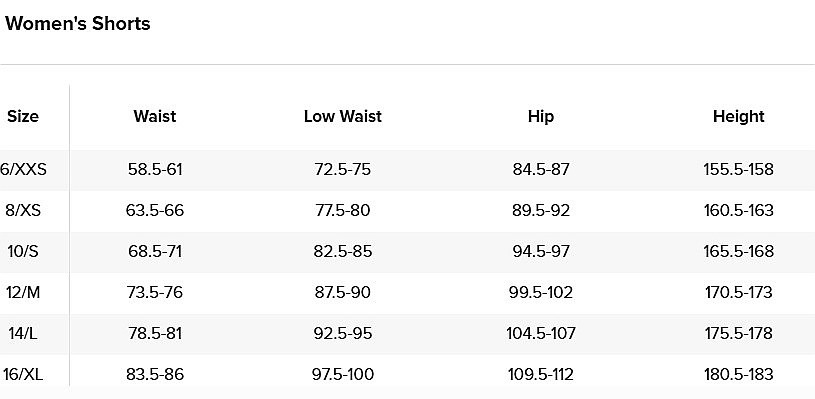Viewport: 815px width, 399px height.
Task: Click the 12/M size row label
Action: [23, 292]
